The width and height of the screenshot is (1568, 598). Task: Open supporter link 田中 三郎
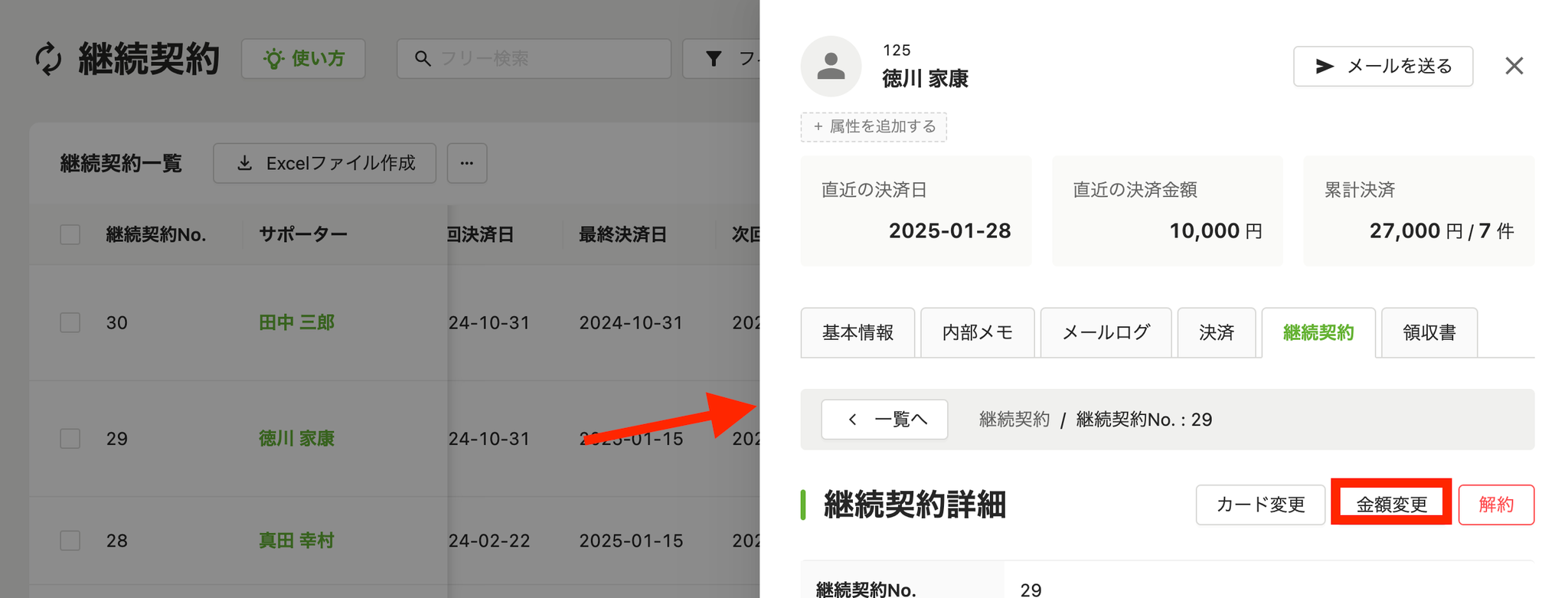296,322
